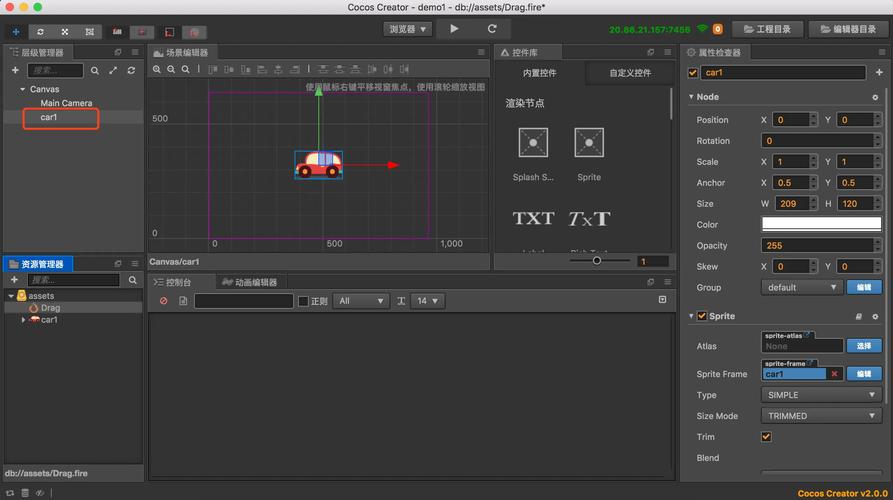Click the assets panel search magnifier

pos(133,280)
